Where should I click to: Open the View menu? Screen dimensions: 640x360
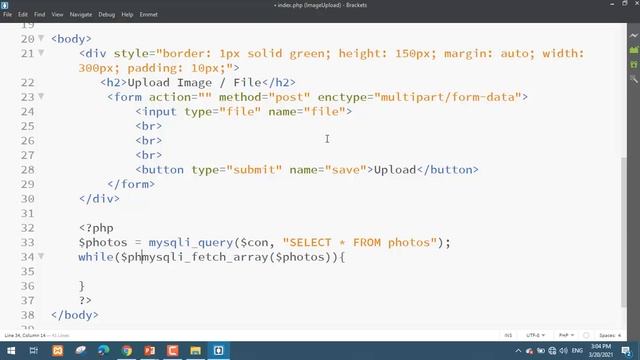[57, 14]
